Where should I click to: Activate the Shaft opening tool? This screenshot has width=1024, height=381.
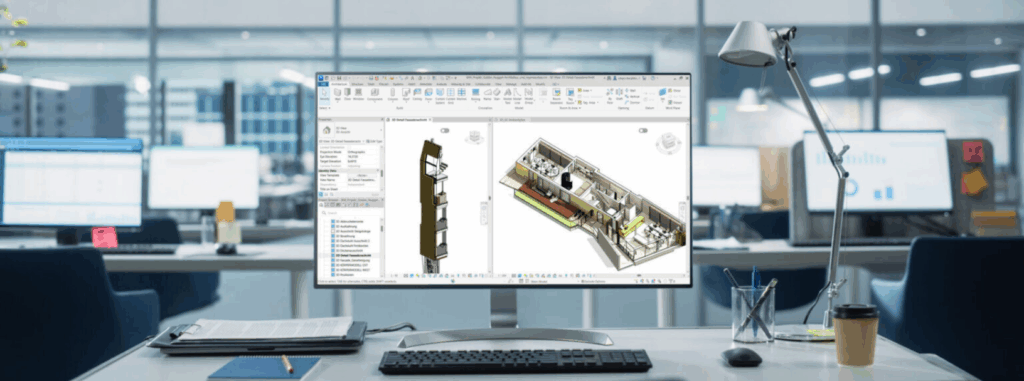[x=619, y=95]
